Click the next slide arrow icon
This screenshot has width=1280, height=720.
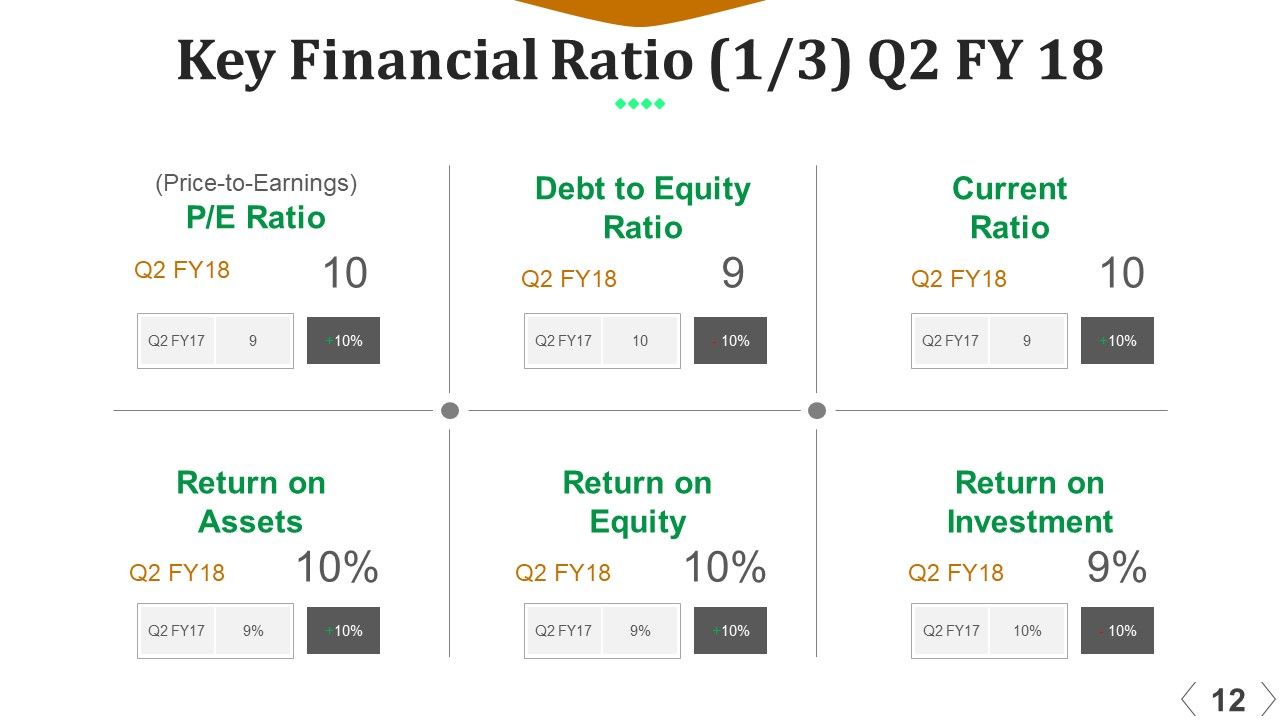coord(1267,699)
